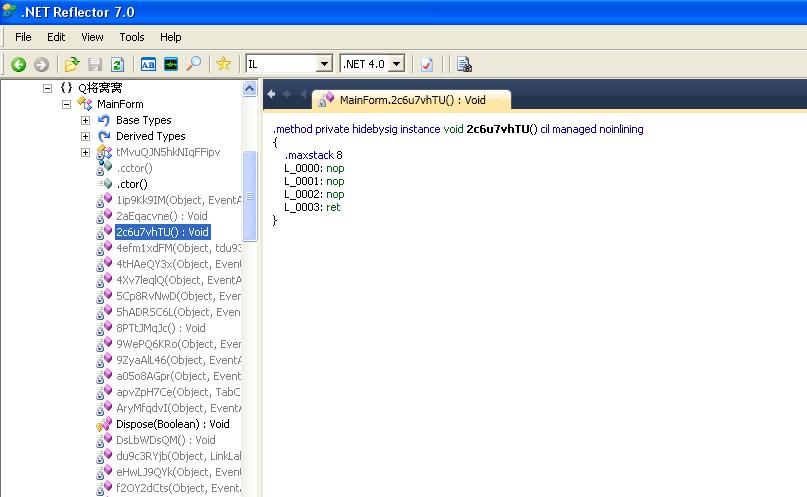Viewport: 807px width, 497px height.
Task: Click the bold 2c6u7vhTU name in code
Action: tap(498, 129)
